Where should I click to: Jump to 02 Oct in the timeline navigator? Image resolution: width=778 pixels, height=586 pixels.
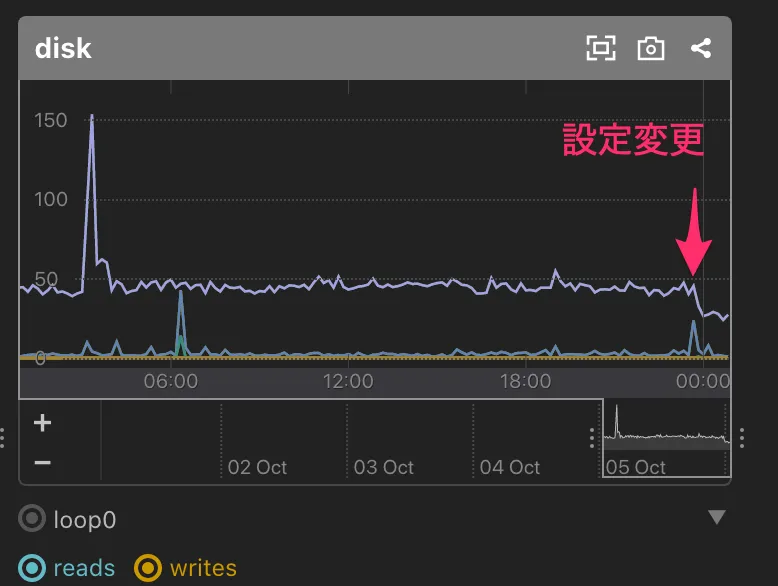pyautogui.click(x=257, y=467)
